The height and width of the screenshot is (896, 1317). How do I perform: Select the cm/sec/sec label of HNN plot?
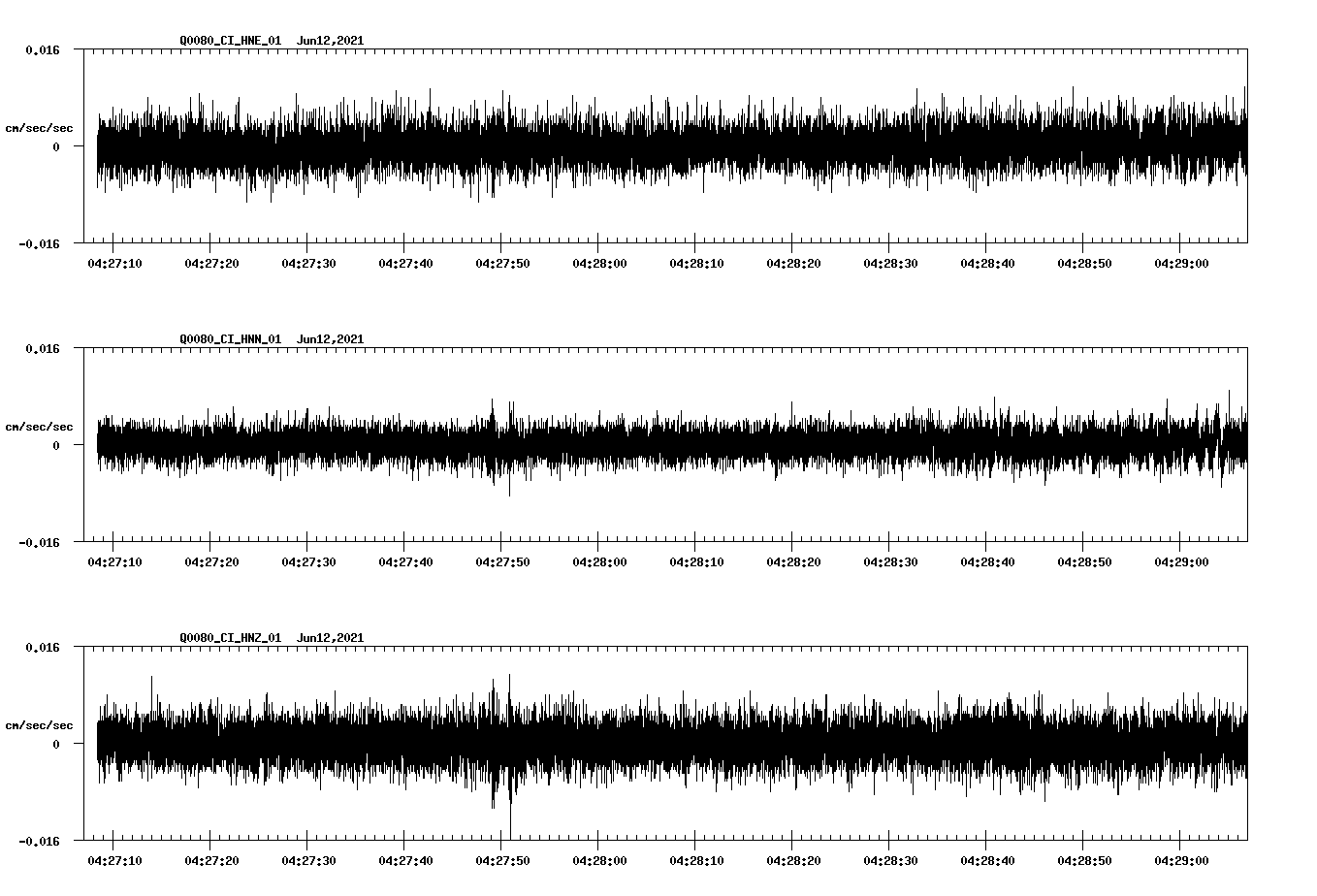39,427
